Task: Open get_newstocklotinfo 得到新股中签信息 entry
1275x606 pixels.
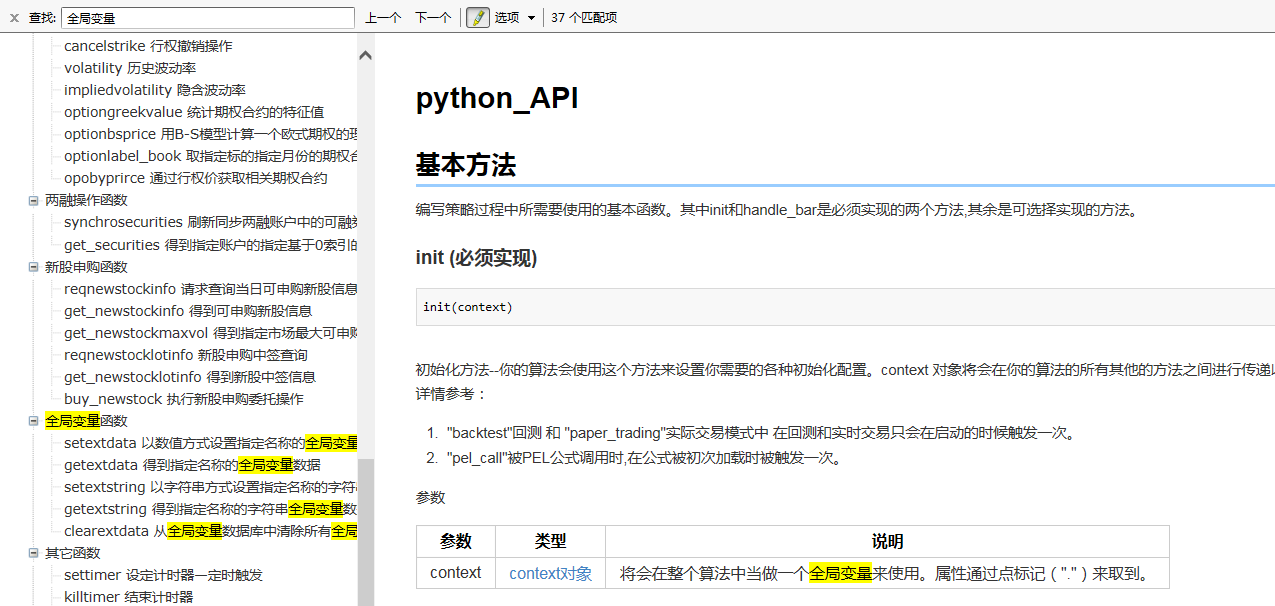Action: point(190,377)
